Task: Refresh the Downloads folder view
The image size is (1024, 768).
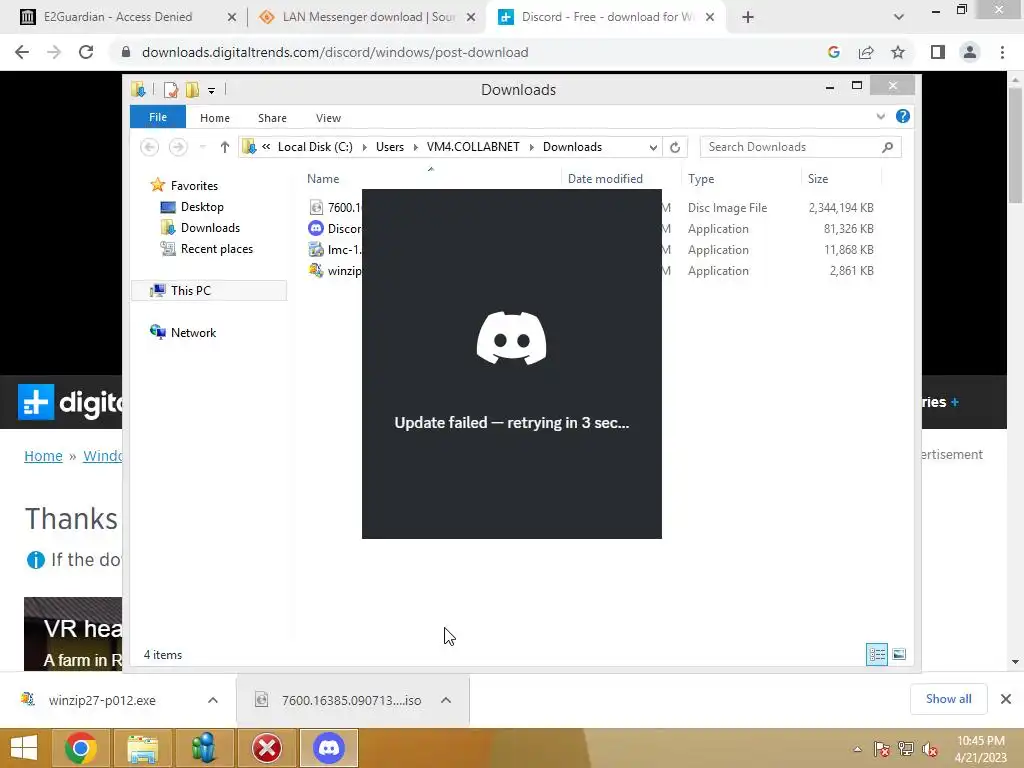Action: pyautogui.click(x=675, y=147)
